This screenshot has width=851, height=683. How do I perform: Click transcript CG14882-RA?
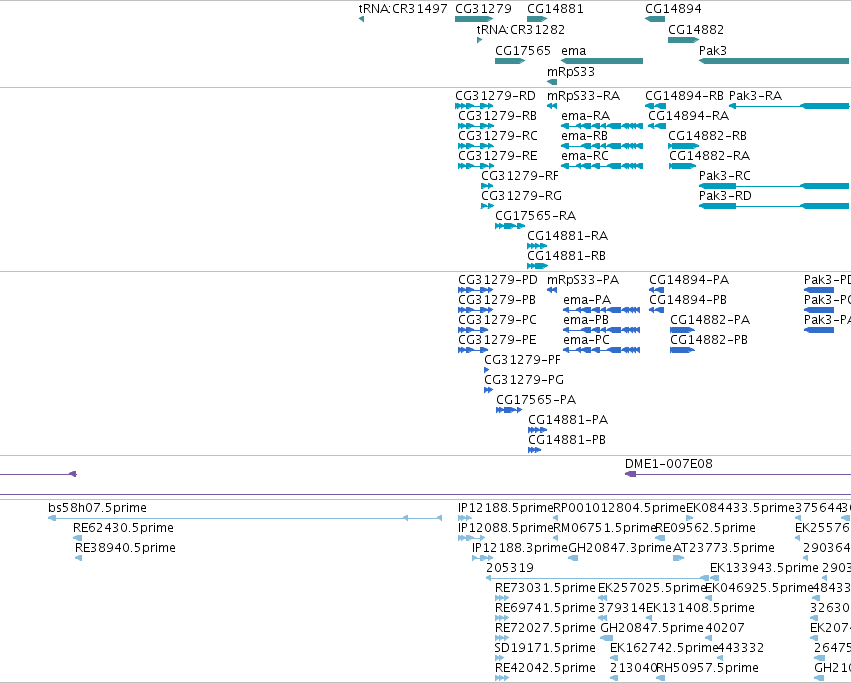pos(709,156)
